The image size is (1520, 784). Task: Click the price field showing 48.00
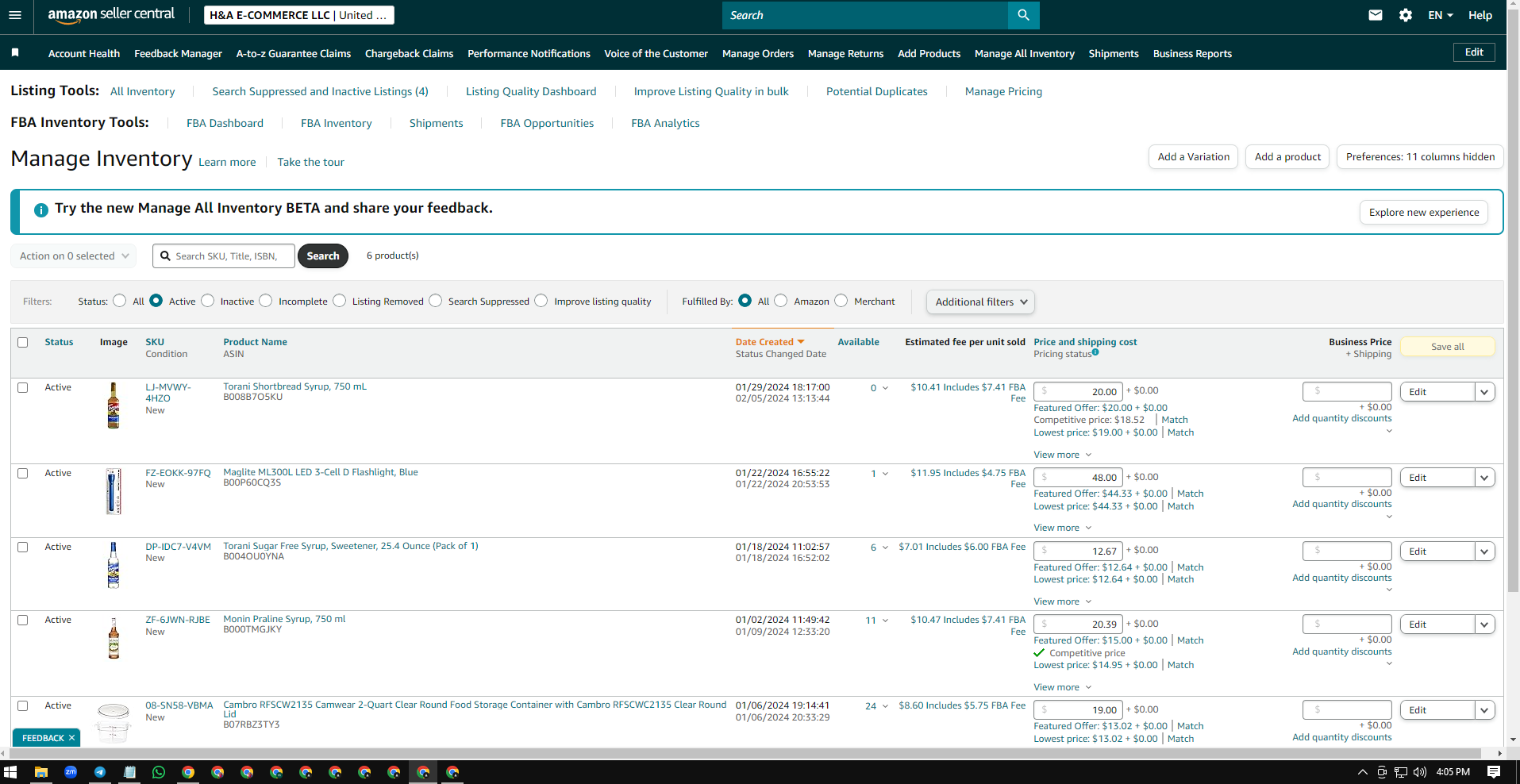click(1078, 478)
